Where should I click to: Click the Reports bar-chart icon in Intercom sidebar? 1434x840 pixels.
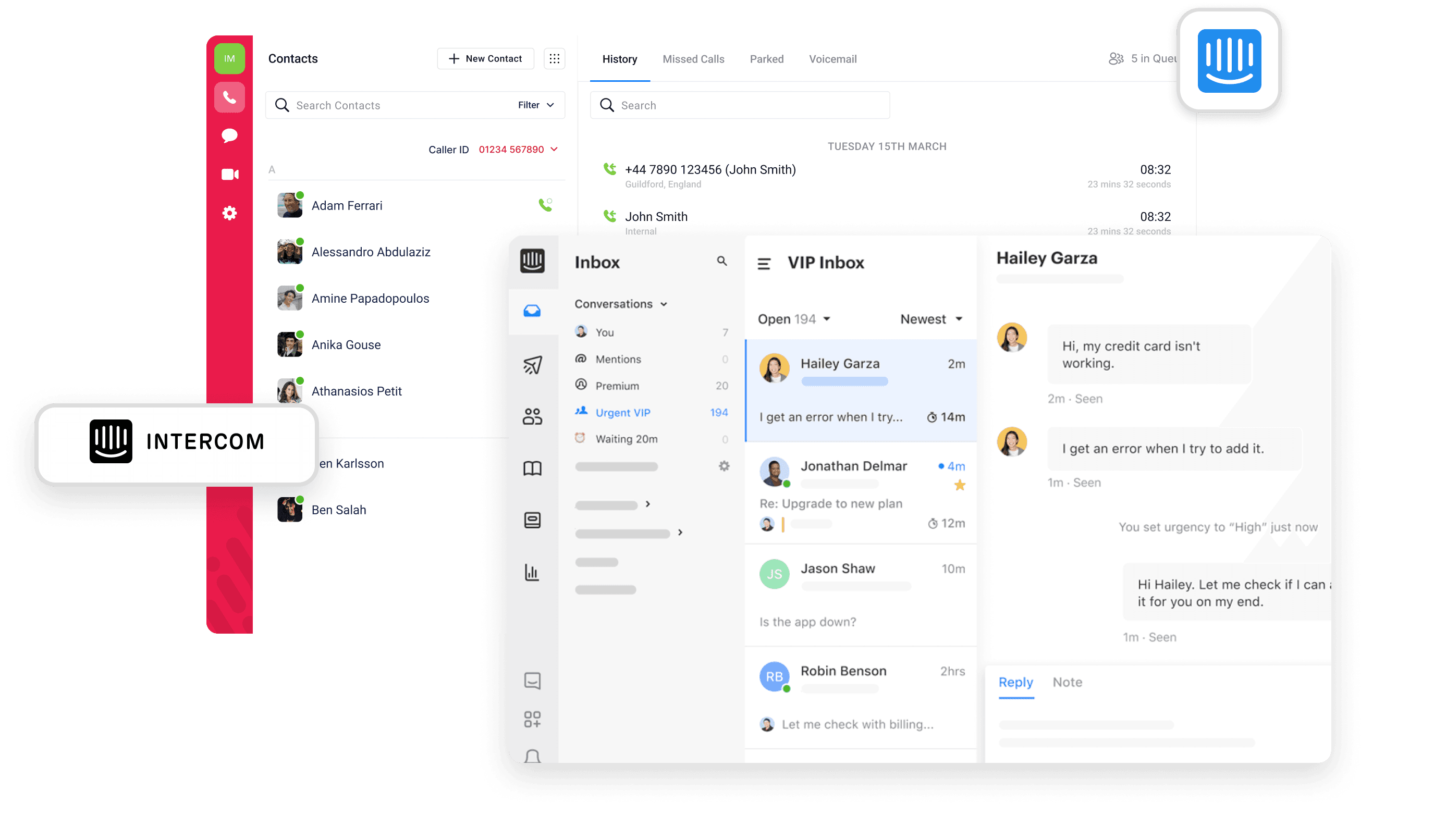coord(533,573)
